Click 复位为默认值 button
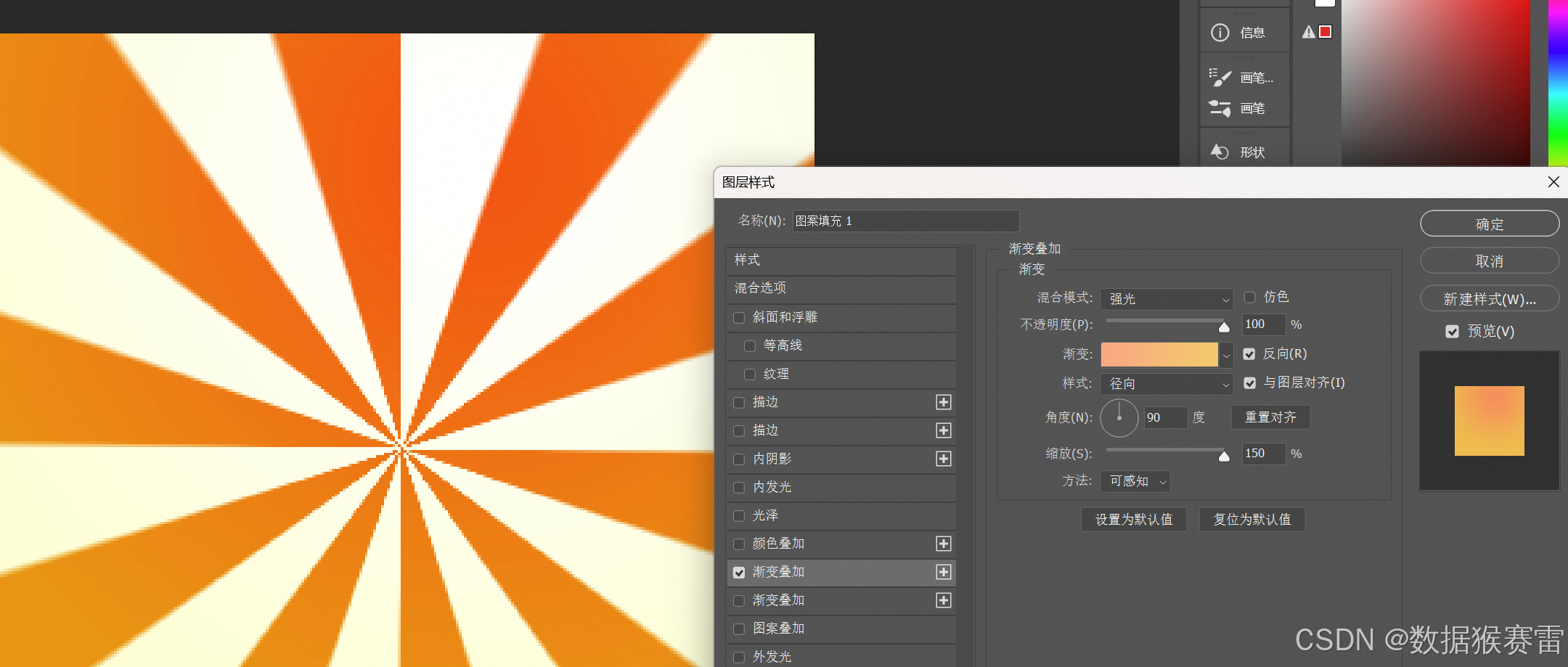Screen dimensions: 1568x667 1252,520
